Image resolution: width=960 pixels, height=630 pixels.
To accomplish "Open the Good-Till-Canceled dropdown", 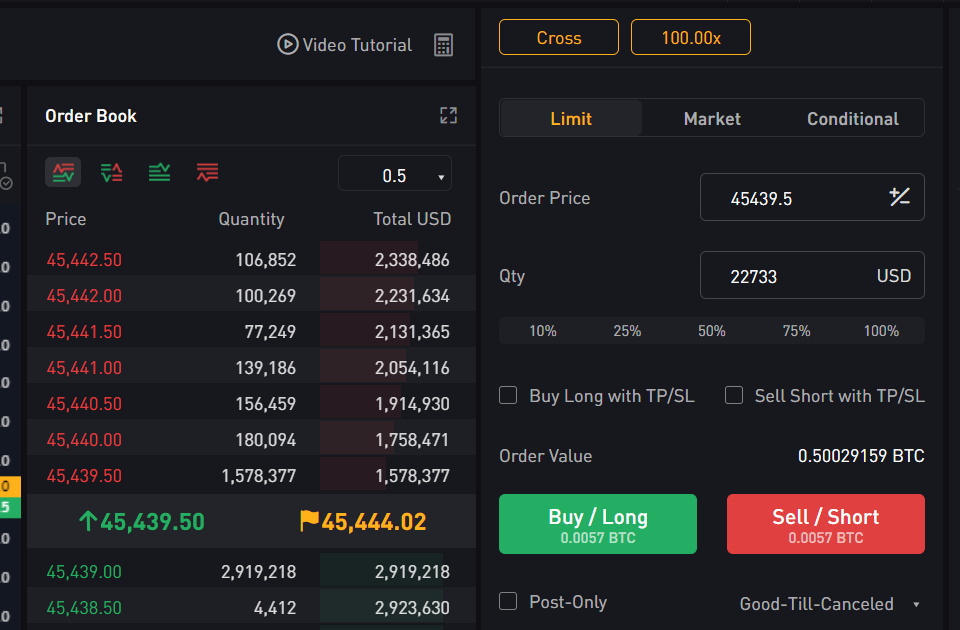I will point(829,604).
